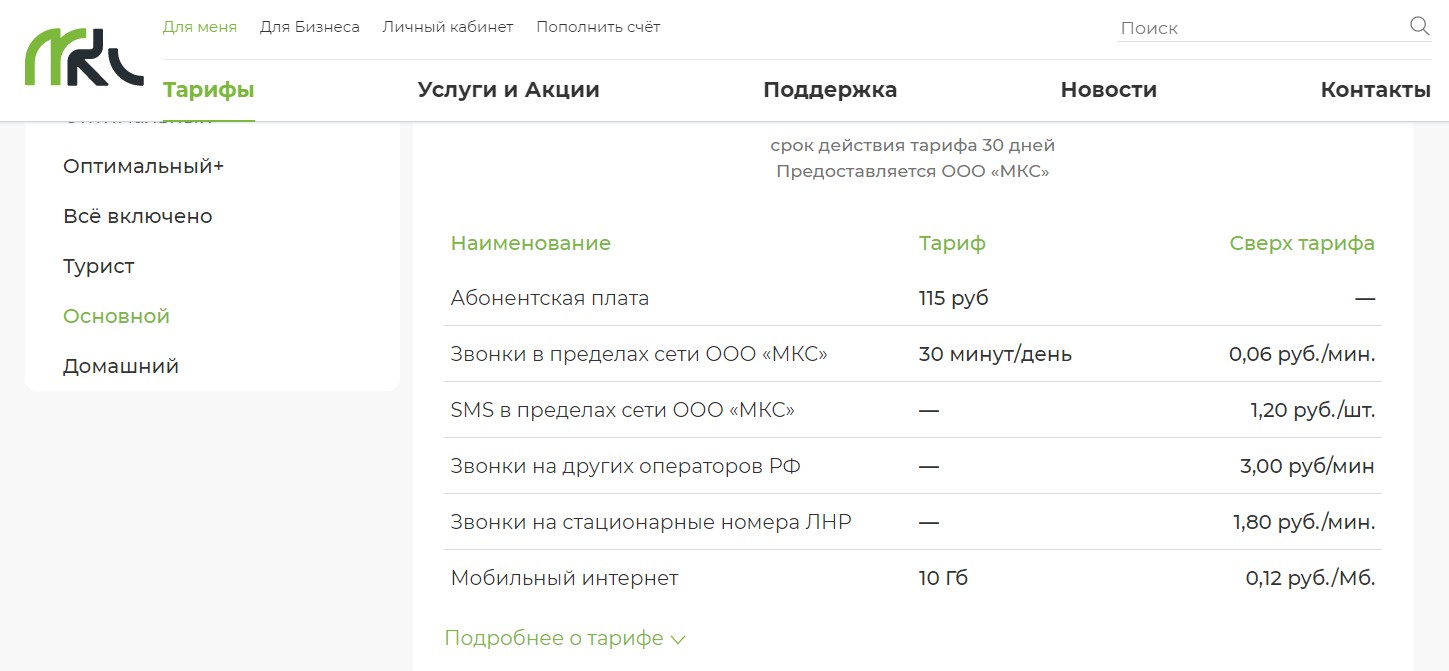Click the 3,00 руб/мин value
The width and height of the screenshot is (1449, 671).
coord(1307,466)
